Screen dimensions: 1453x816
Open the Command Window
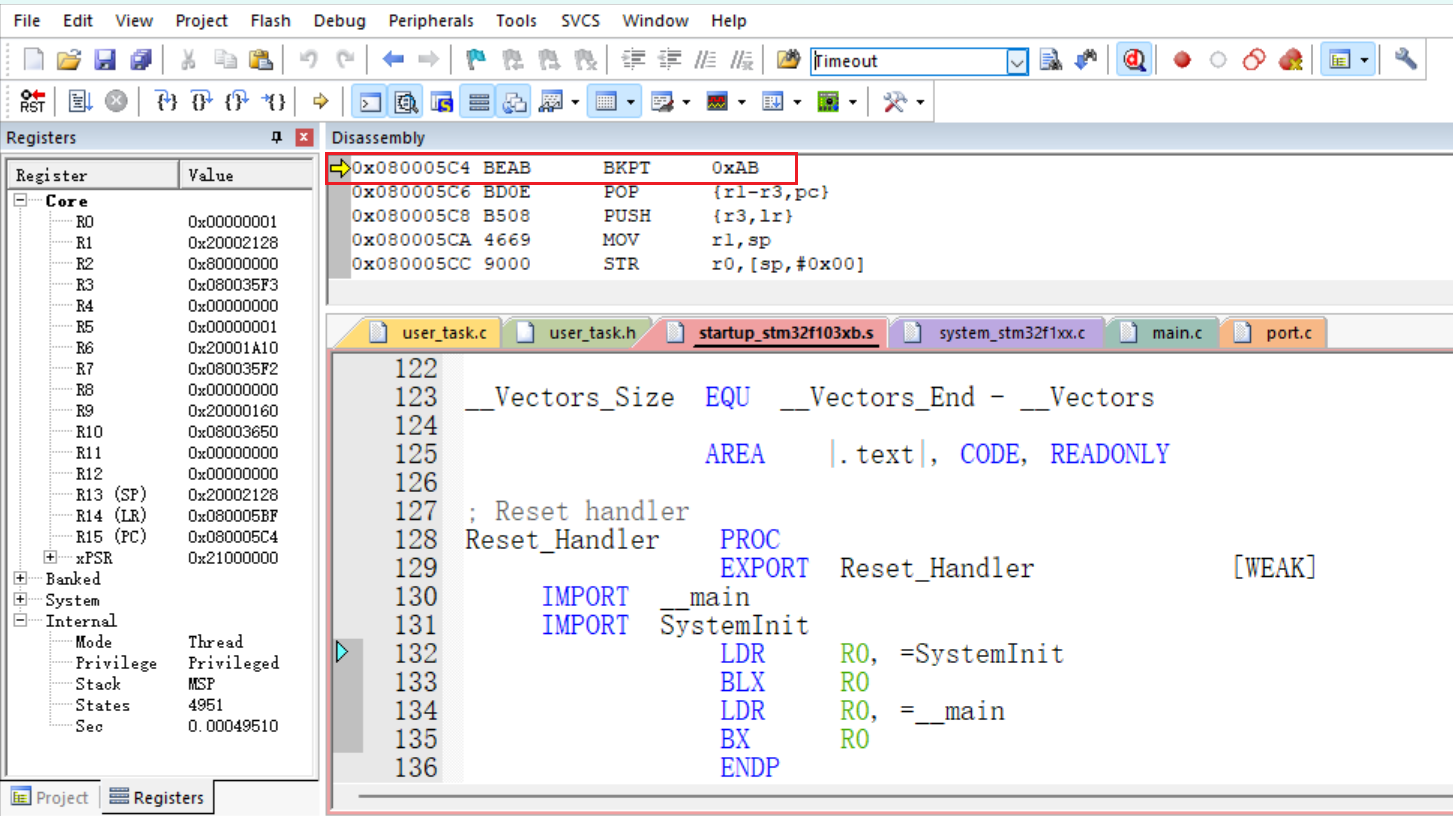(x=371, y=100)
